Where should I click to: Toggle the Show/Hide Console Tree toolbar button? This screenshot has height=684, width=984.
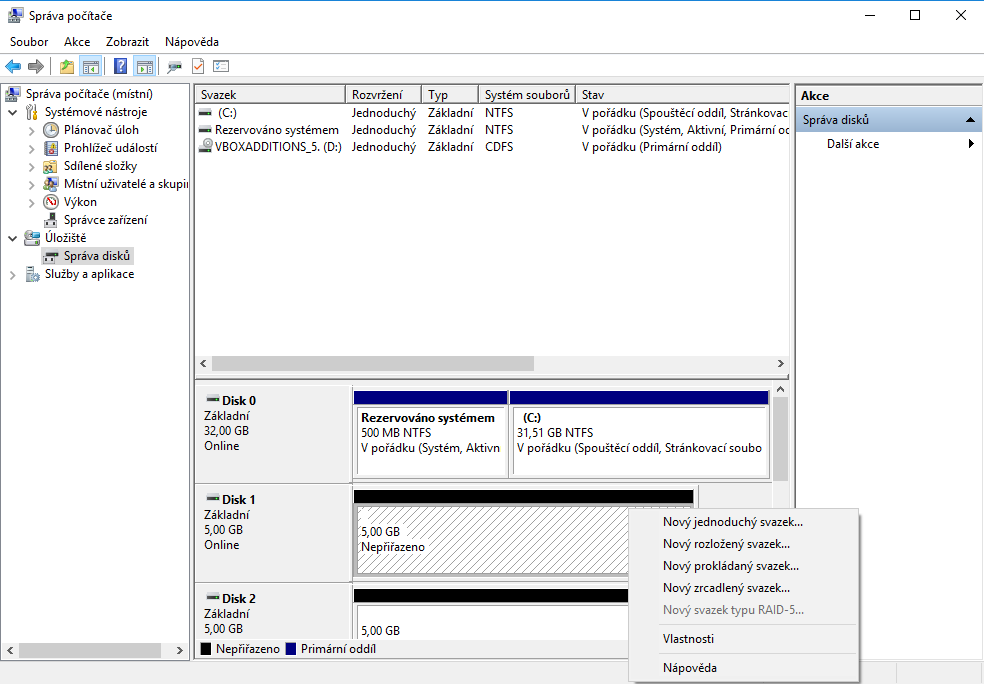click(91, 67)
